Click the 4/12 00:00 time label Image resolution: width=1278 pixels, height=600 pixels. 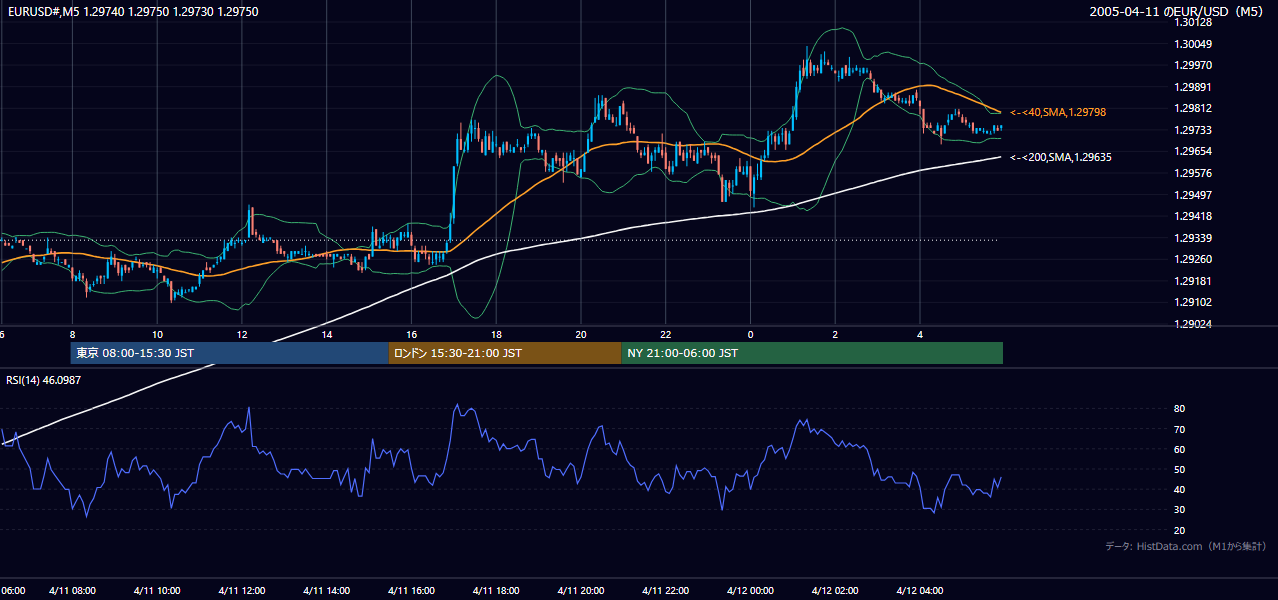coord(751,591)
